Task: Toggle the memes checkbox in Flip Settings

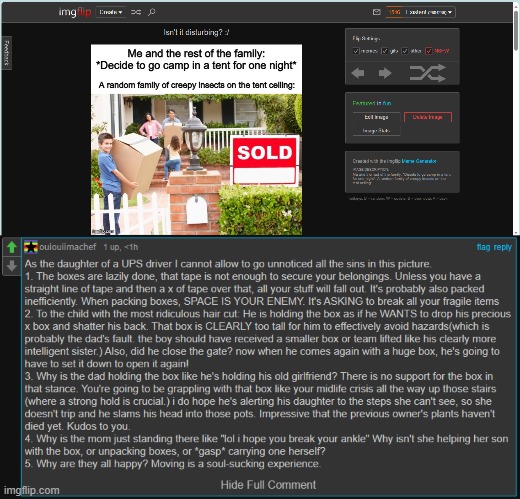Action: click(x=356, y=51)
